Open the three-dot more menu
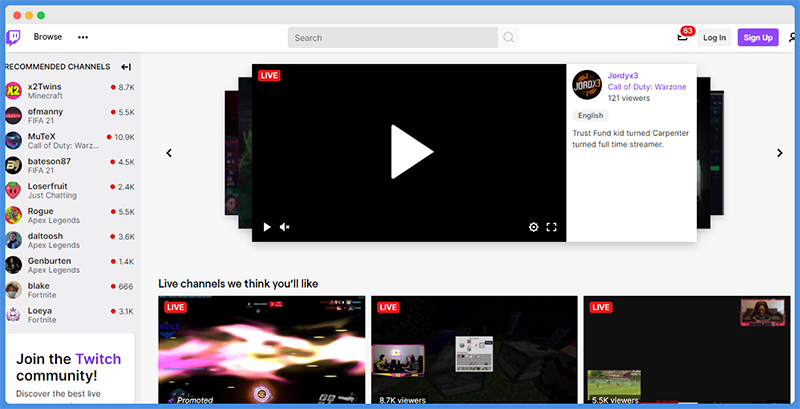The image size is (800, 409). [83, 37]
